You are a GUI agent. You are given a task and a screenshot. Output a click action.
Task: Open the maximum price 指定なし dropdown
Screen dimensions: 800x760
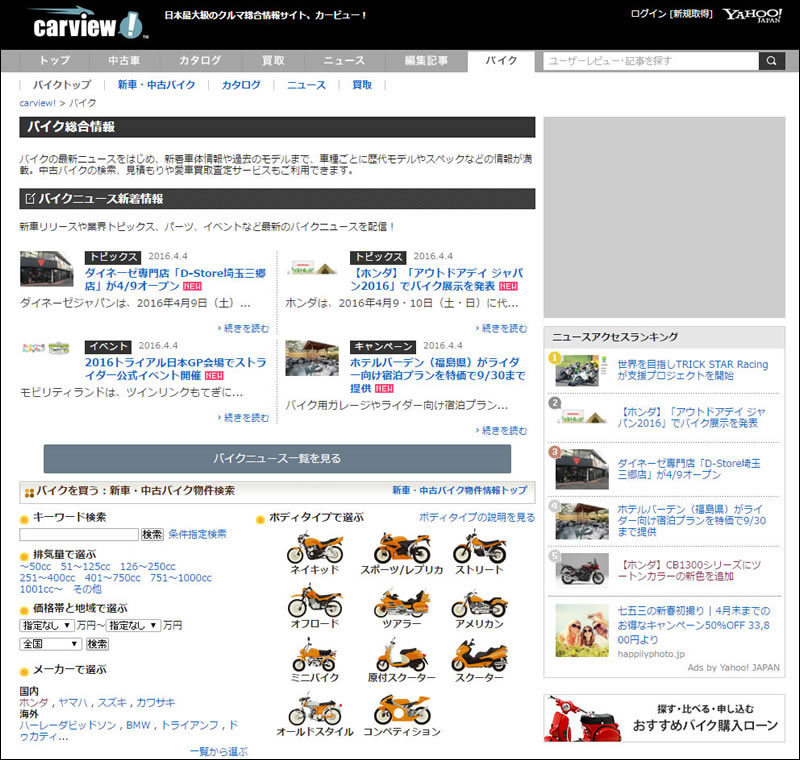(x=134, y=625)
